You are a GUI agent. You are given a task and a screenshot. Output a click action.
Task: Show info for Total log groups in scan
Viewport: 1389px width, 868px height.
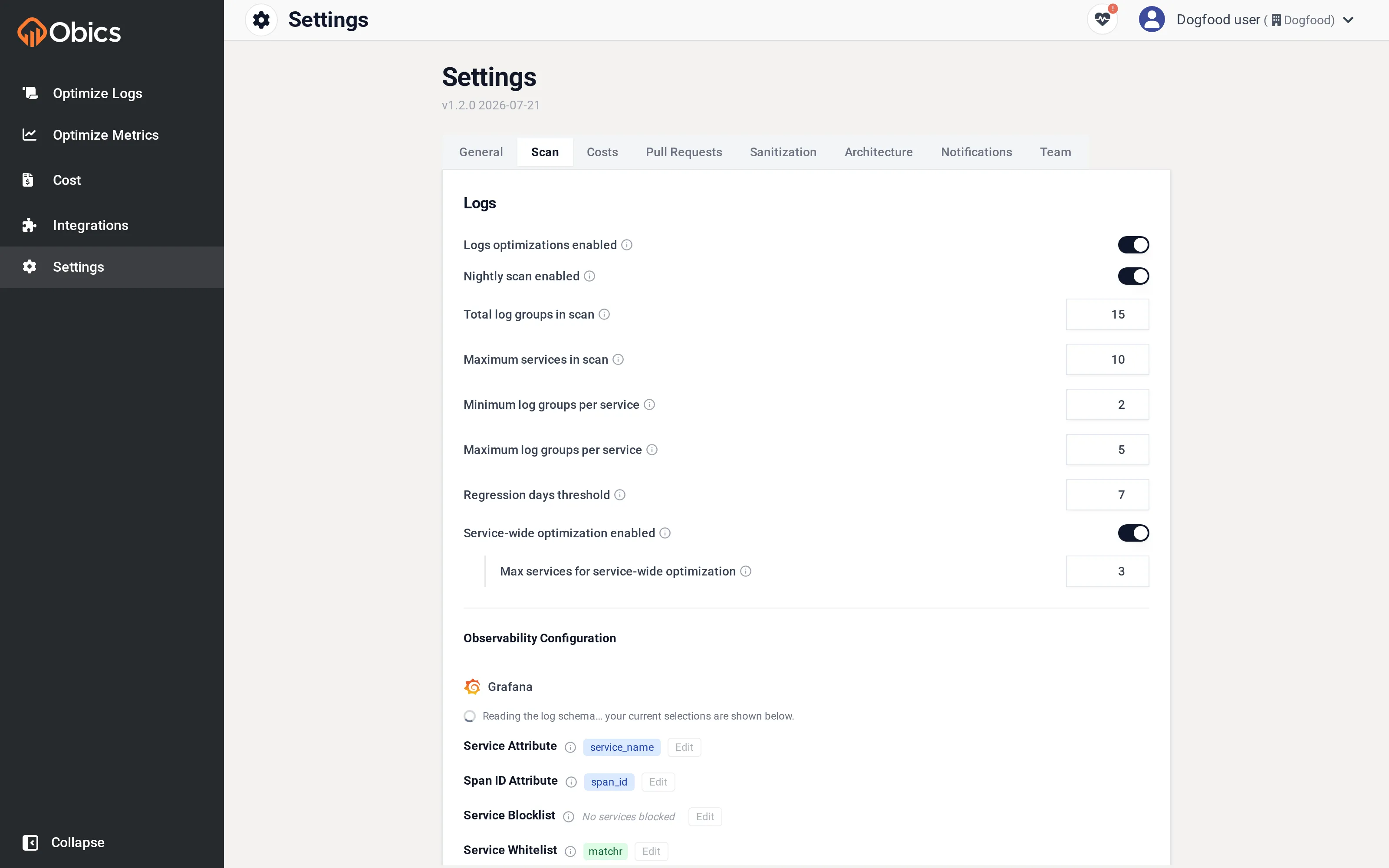pyautogui.click(x=604, y=314)
